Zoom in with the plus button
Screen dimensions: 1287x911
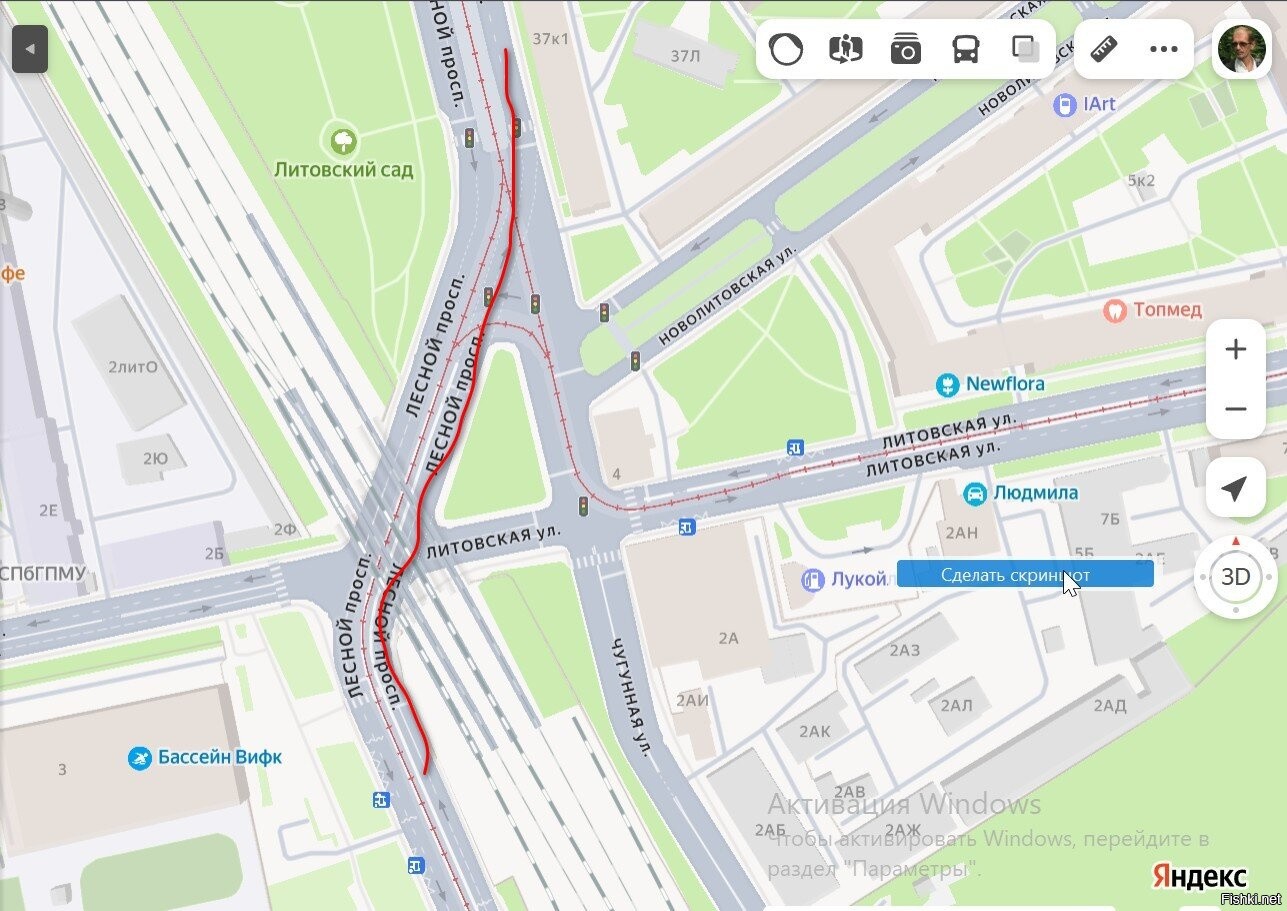1236,349
